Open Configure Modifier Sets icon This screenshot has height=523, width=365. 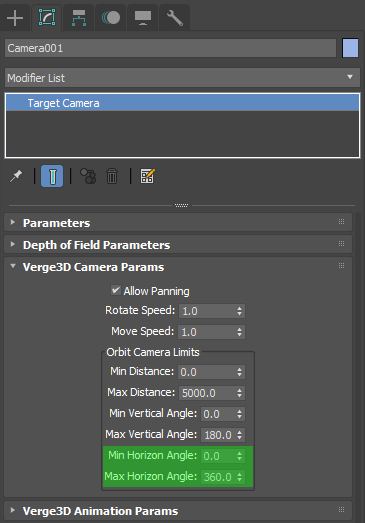(x=147, y=176)
